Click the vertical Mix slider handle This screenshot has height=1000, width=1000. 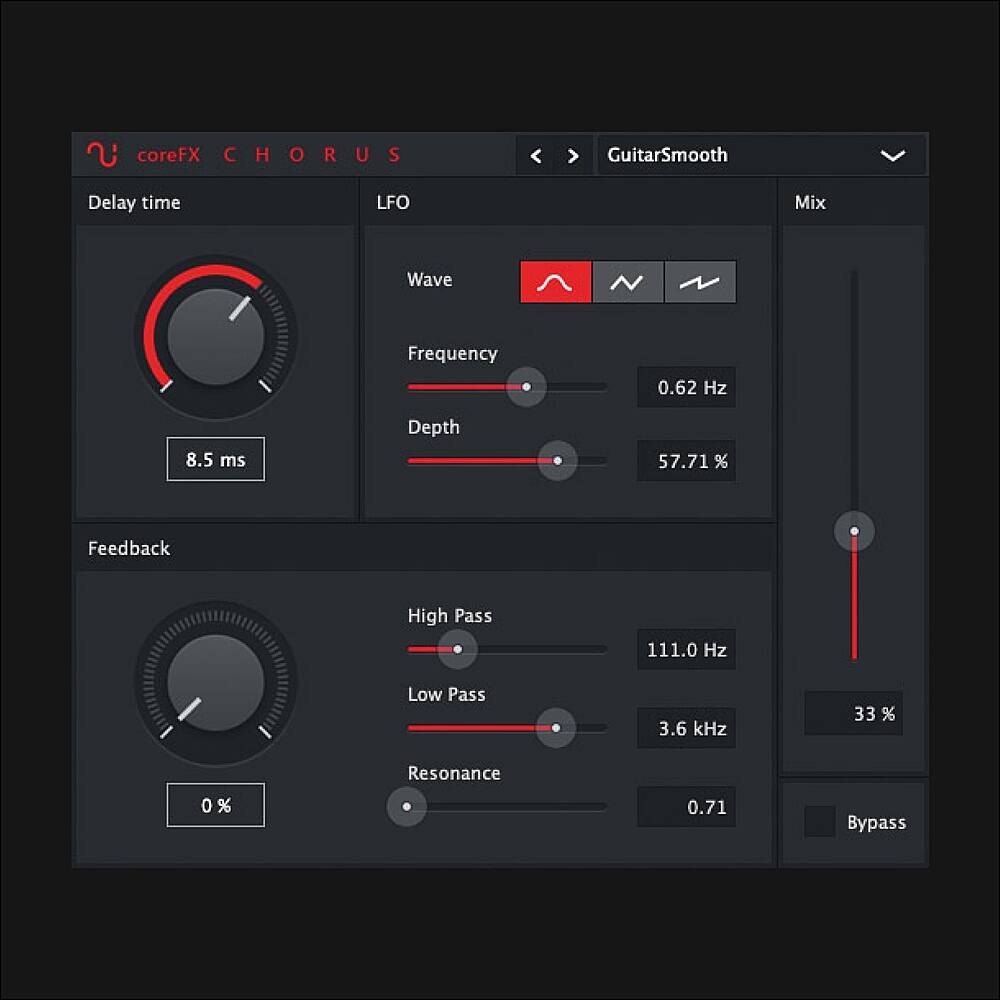[854, 532]
